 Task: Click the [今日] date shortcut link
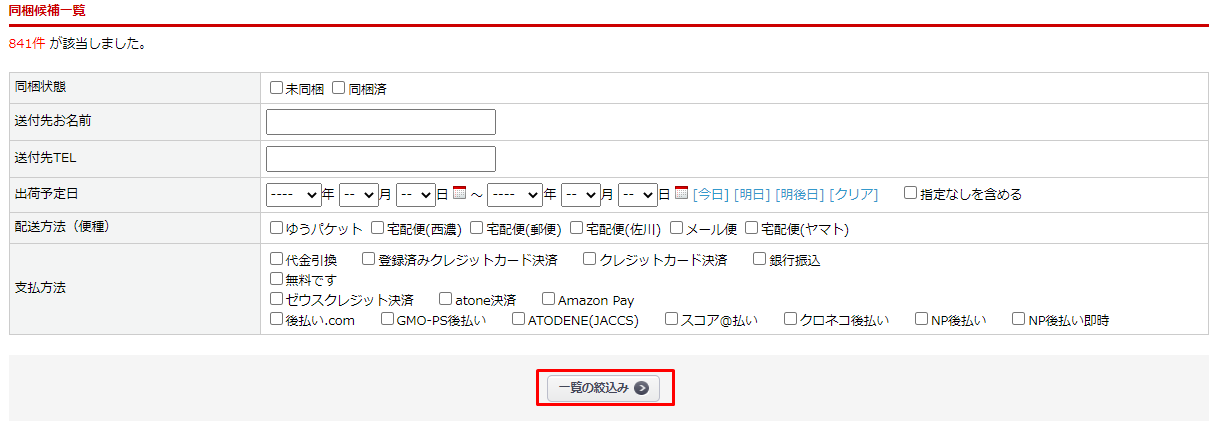tap(711, 194)
